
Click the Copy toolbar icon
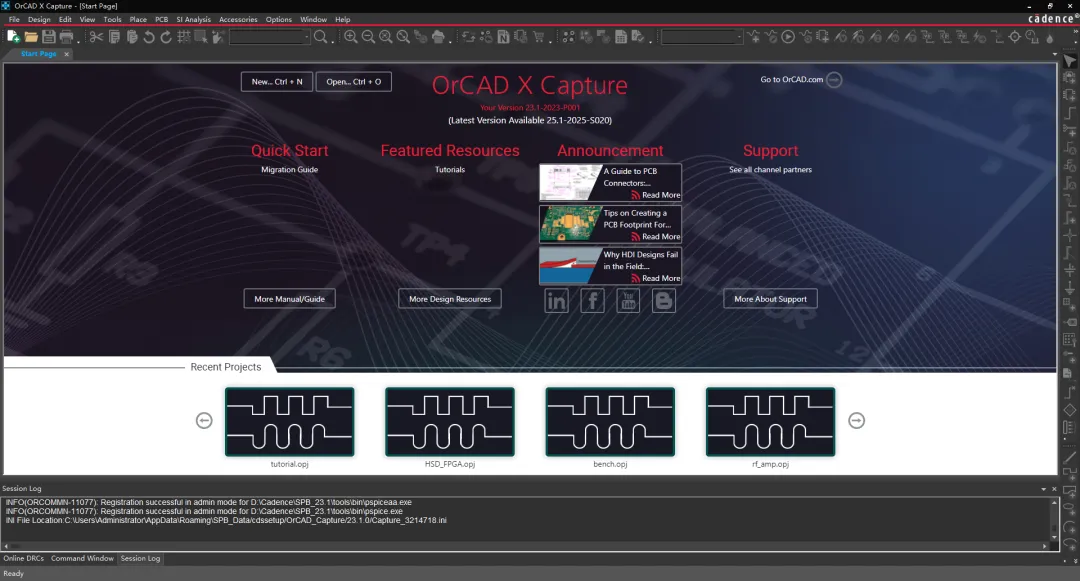114,36
